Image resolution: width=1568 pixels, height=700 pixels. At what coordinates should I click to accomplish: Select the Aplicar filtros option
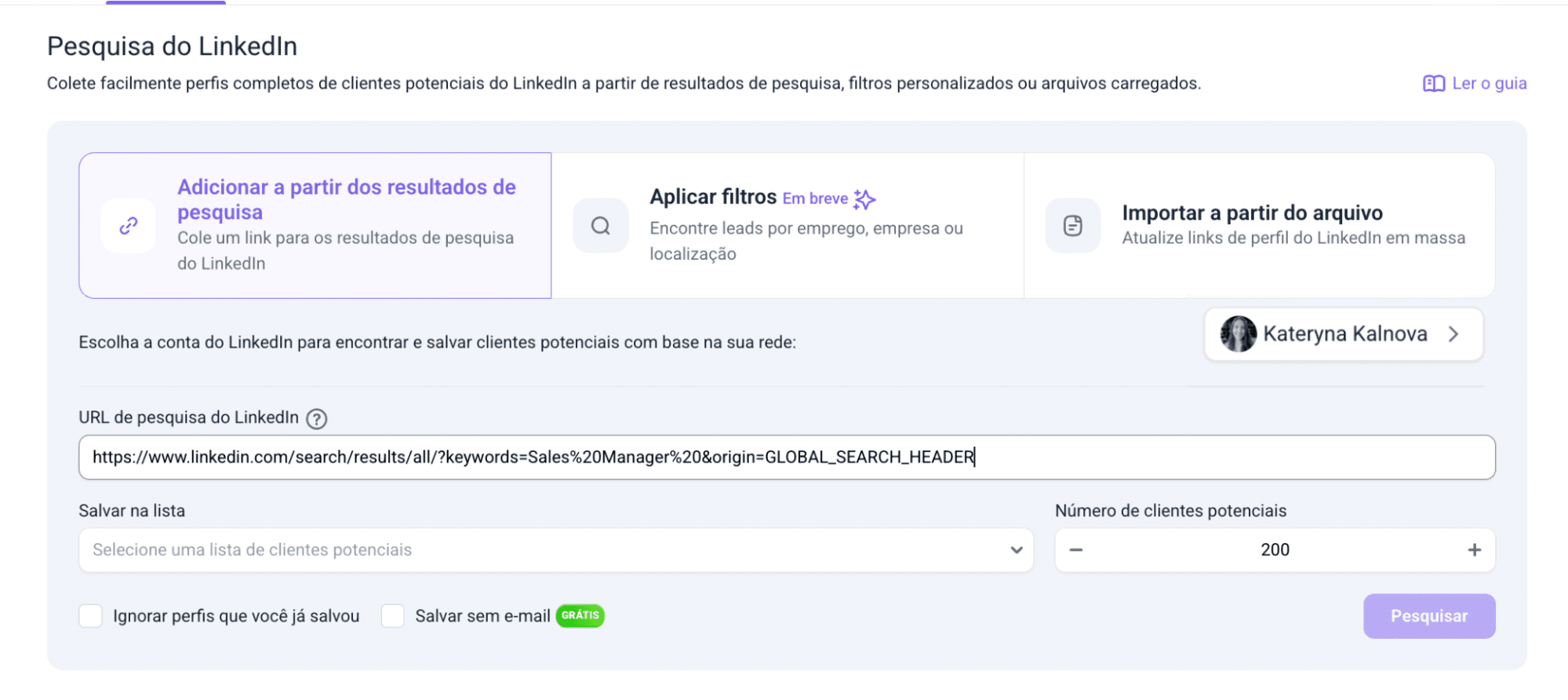pos(712,197)
